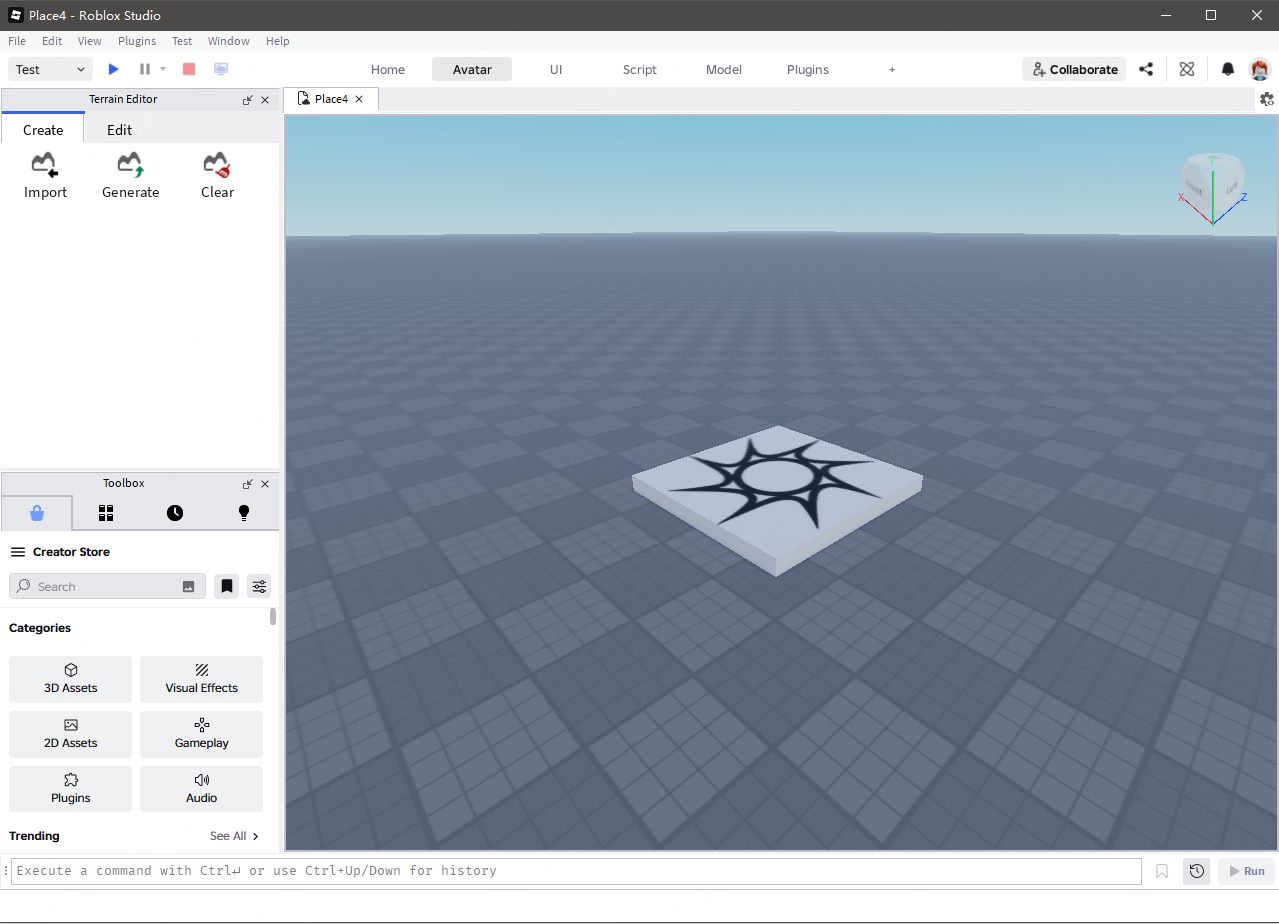The width and height of the screenshot is (1279, 924).
Task: Undock the Toolbox panel
Action: click(248, 484)
